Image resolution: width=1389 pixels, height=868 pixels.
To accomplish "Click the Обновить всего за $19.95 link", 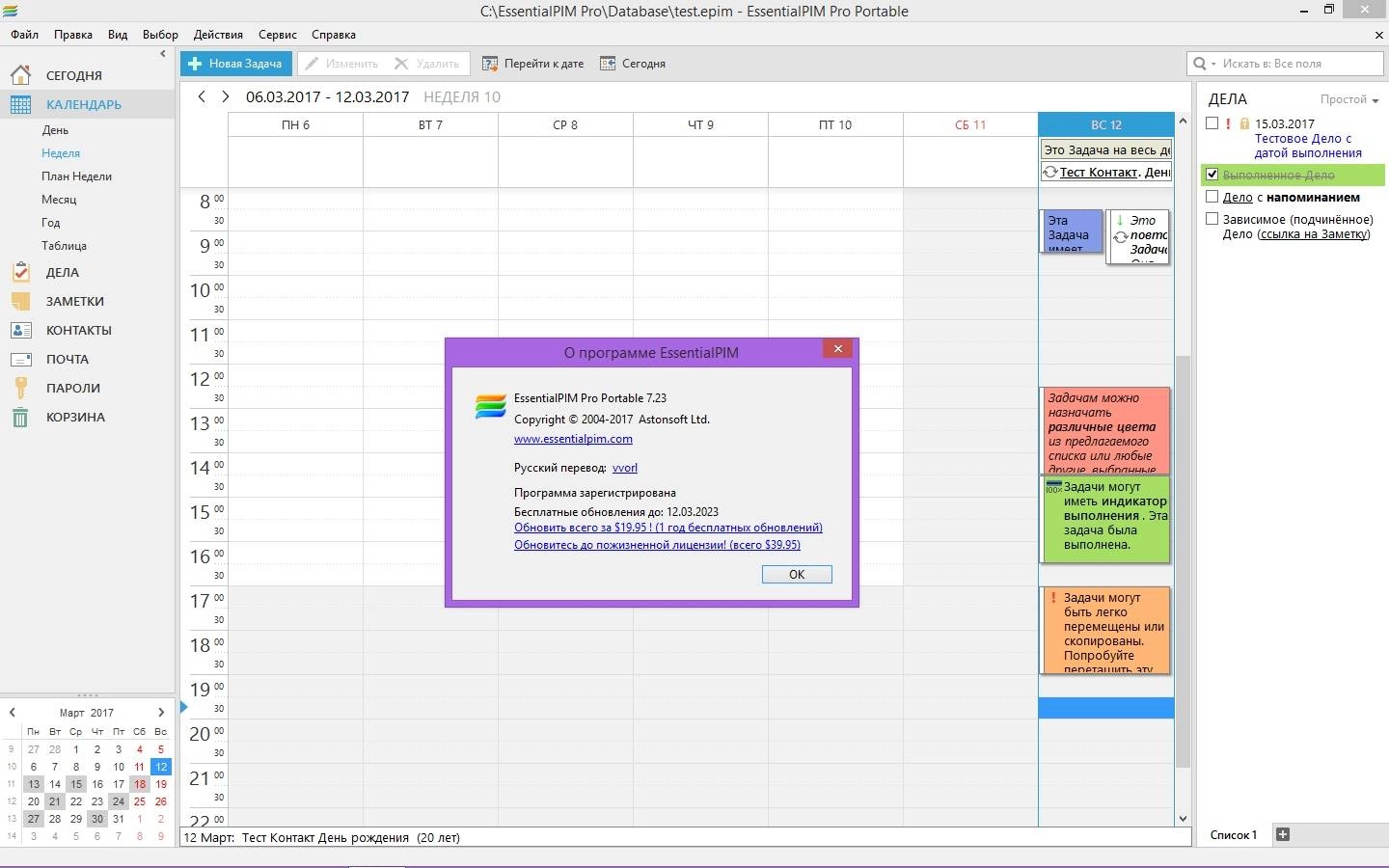I will [668, 528].
